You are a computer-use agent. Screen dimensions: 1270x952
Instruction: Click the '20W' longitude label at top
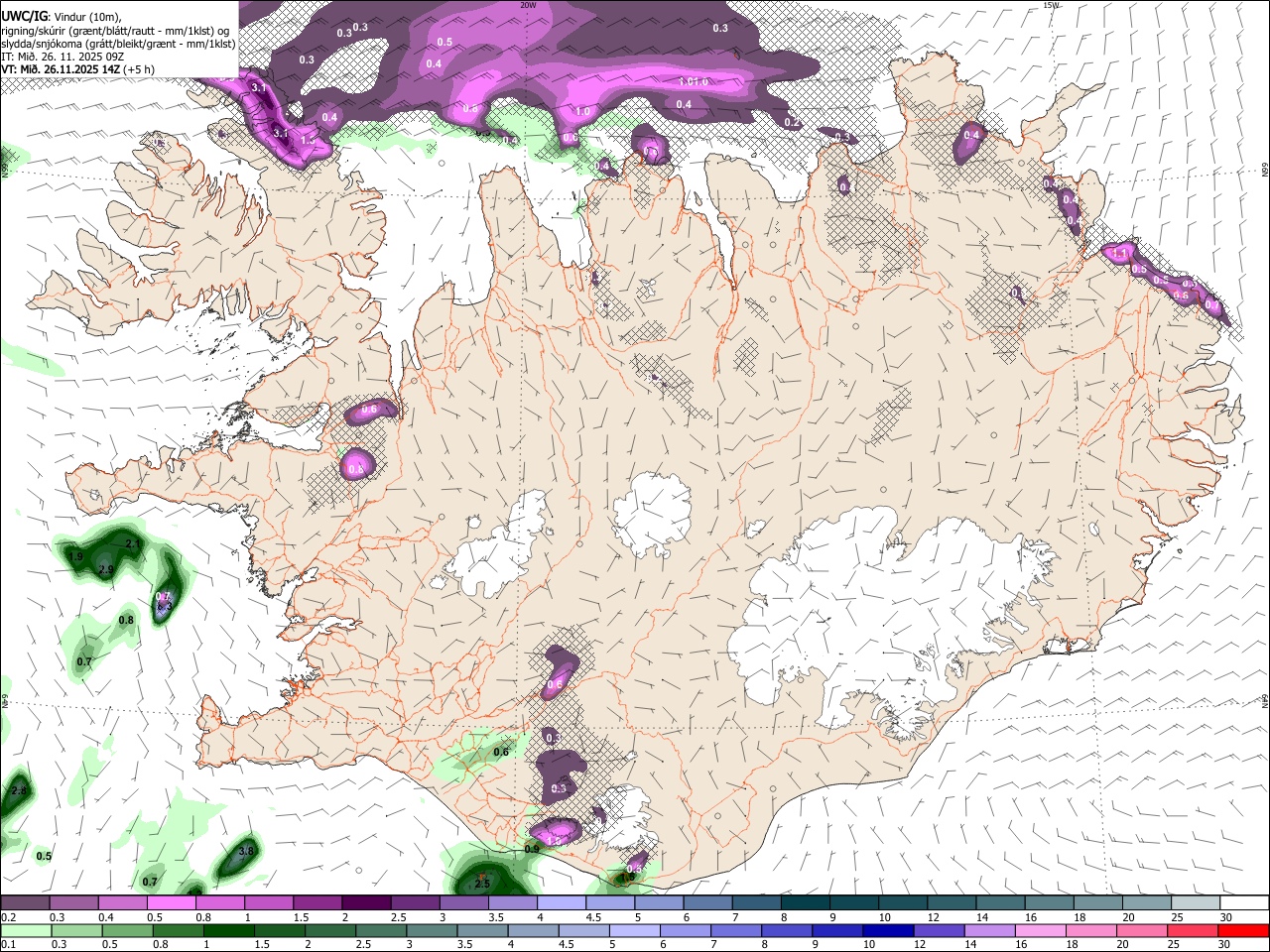pyautogui.click(x=528, y=5)
